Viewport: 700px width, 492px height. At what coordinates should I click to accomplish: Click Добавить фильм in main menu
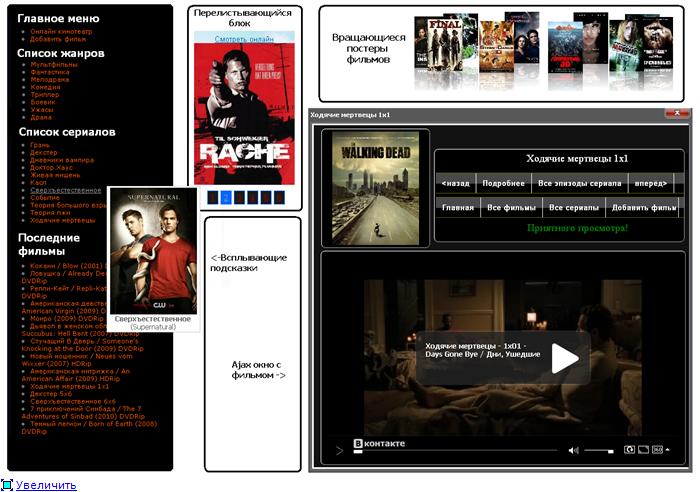click(58, 39)
